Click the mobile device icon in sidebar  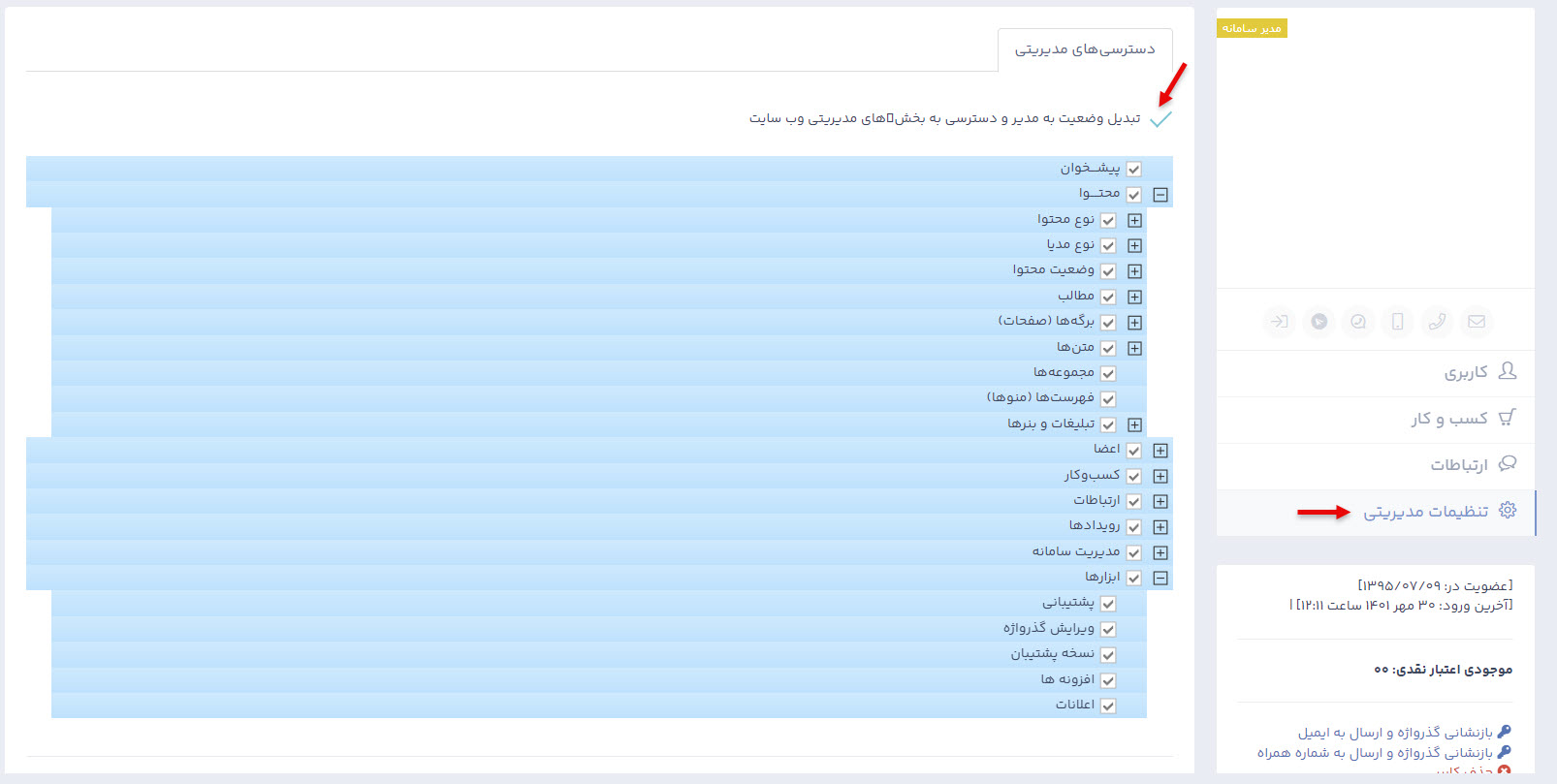pos(1397,322)
